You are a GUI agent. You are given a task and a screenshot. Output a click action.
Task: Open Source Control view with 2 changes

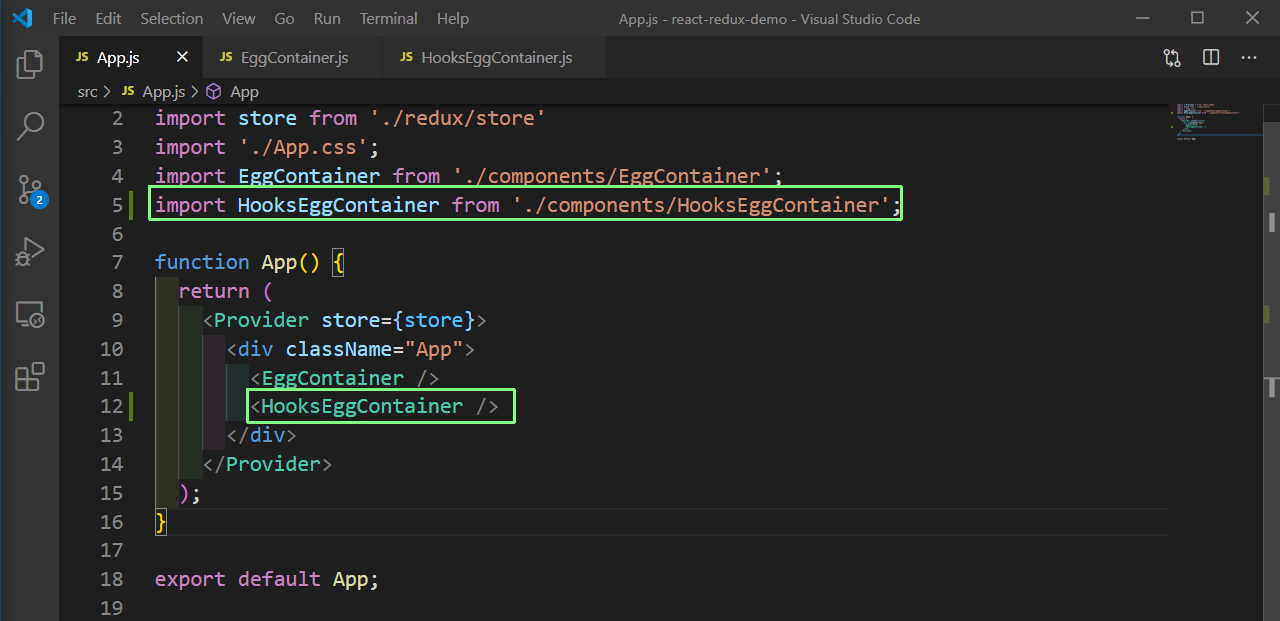31,190
